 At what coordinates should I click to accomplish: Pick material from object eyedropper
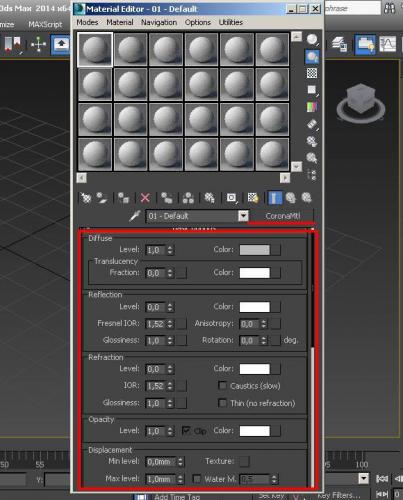[135, 216]
